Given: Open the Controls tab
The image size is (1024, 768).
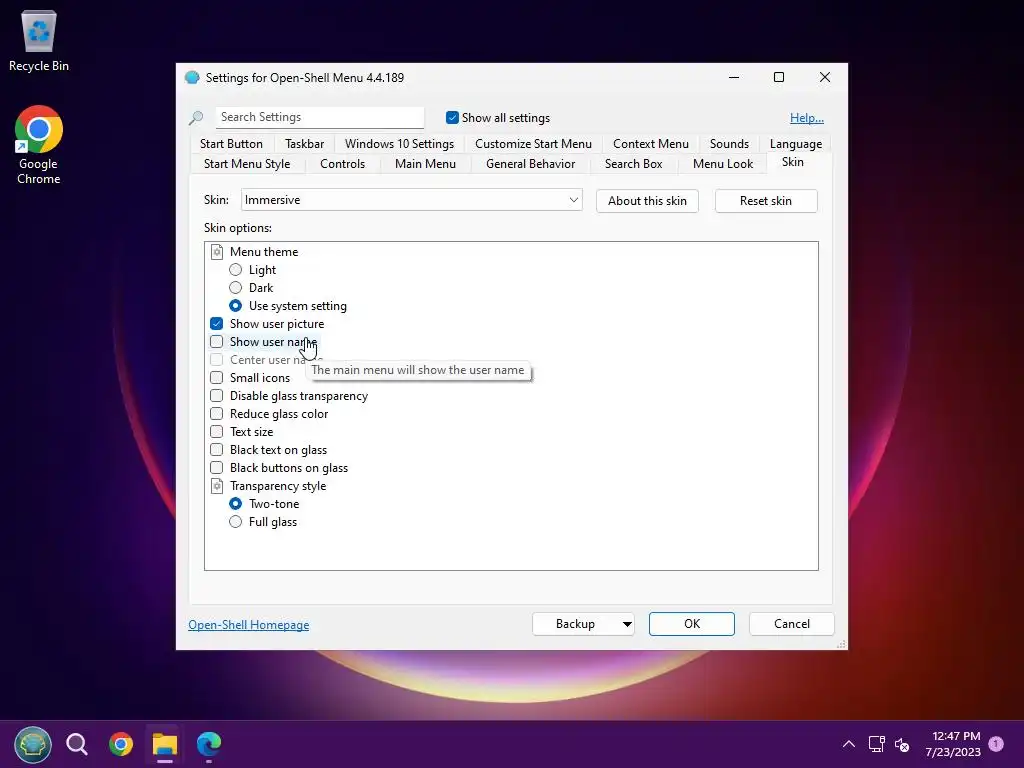Looking at the screenshot, I should 342,164.
